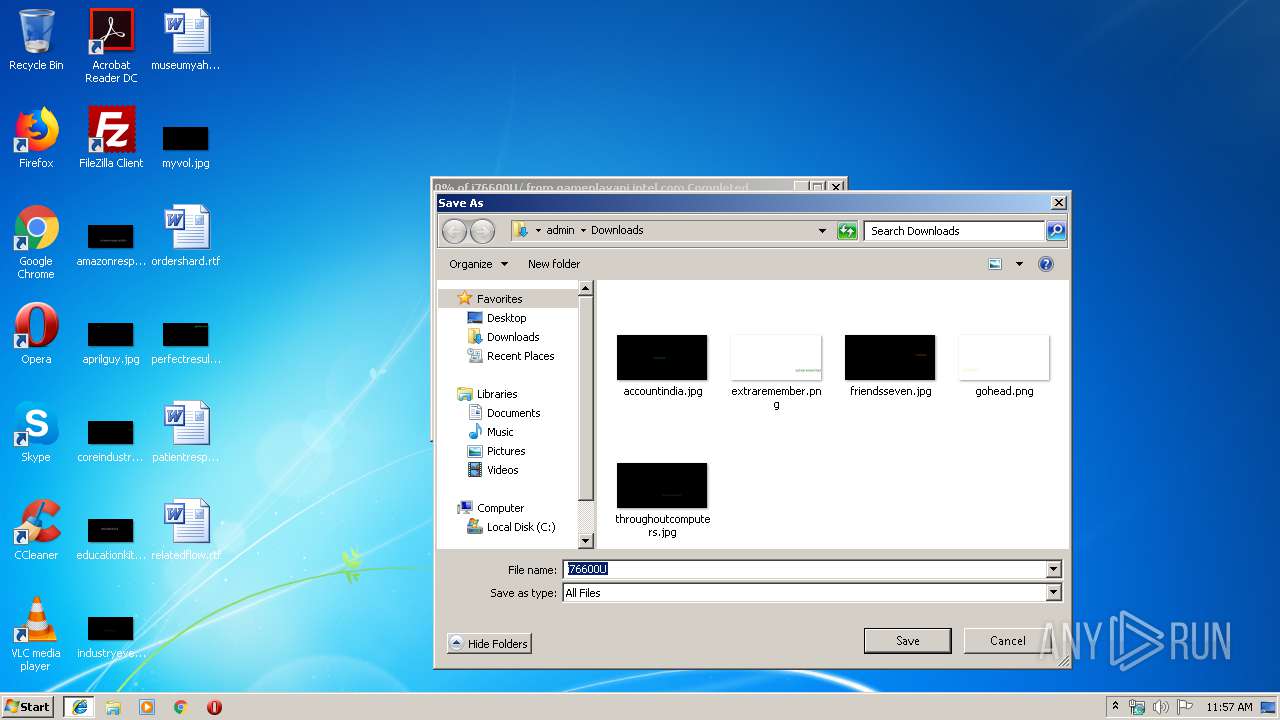Expand the view options dropdown arrow
This screenshot has height=720, width=1280.
[x=1019, y=264]
